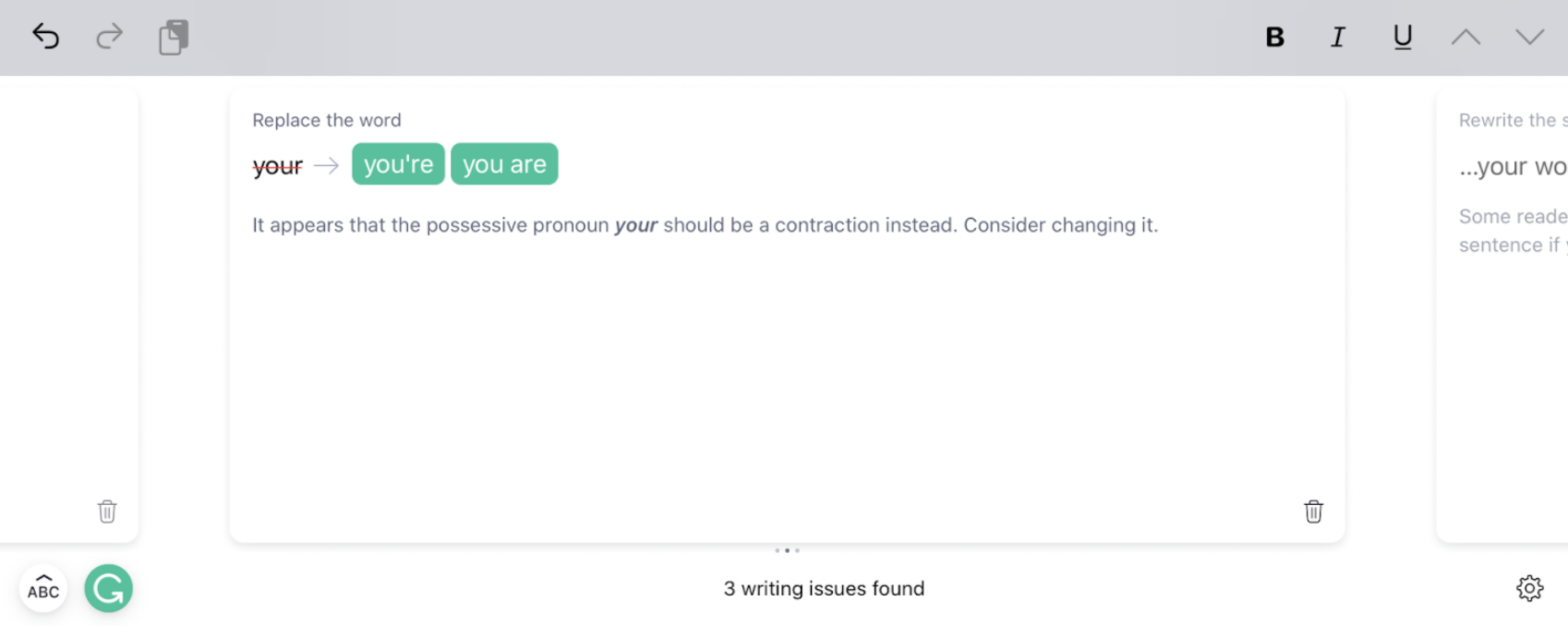The image size is (1568, 626).
Task: Switch back to ABC keyboard
Action: 43,588
